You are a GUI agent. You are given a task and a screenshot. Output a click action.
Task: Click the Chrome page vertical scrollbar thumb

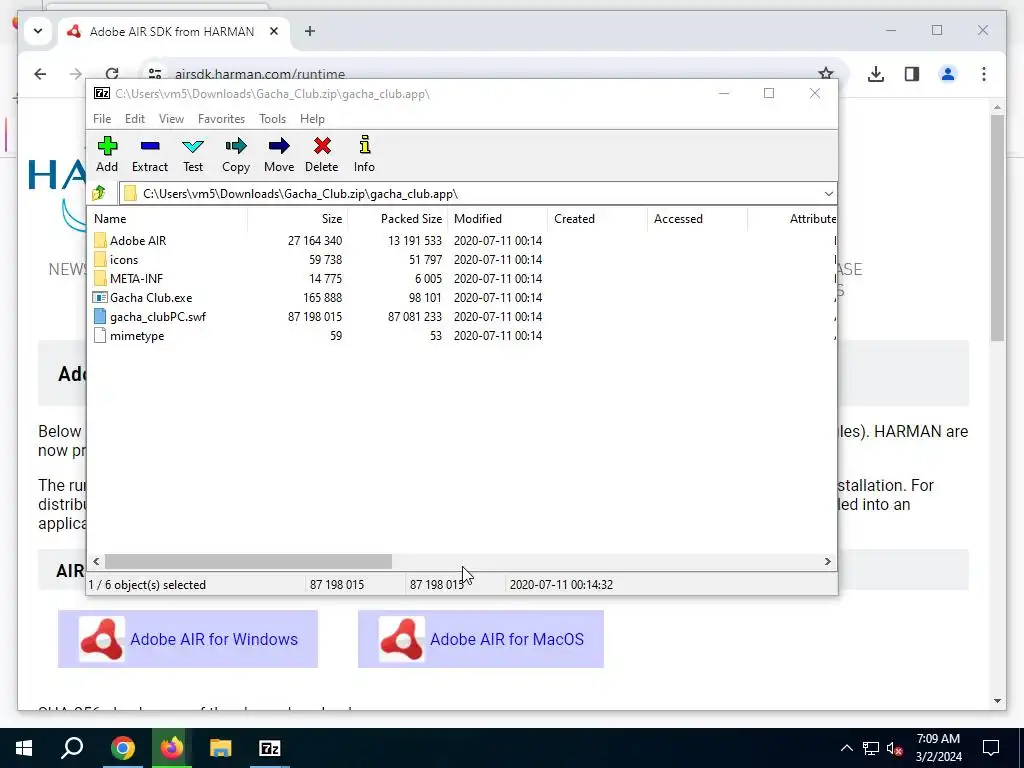[x=997, y=227]
